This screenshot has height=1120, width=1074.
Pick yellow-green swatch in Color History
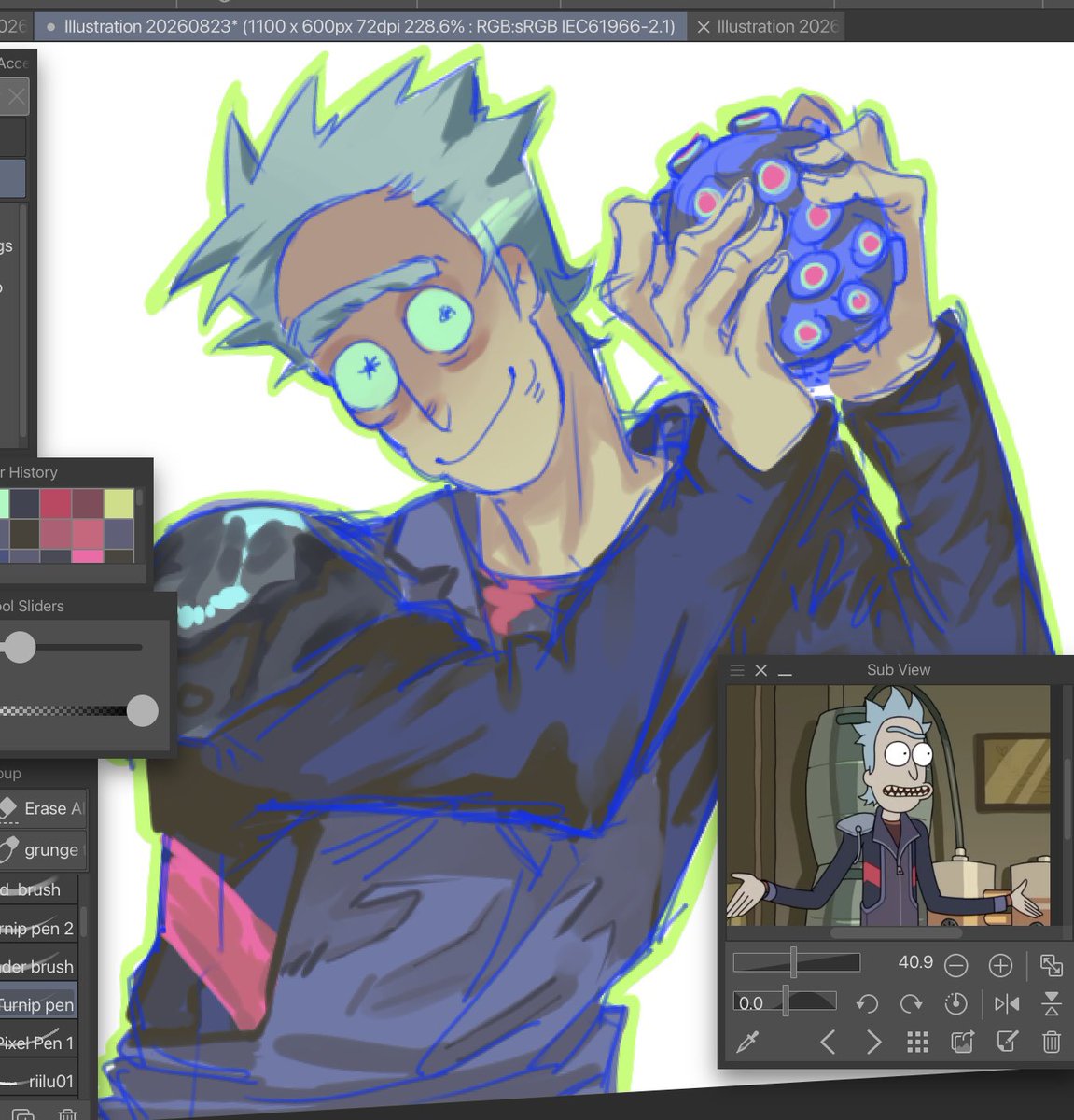pyautogui.click(x=119, y=504)
